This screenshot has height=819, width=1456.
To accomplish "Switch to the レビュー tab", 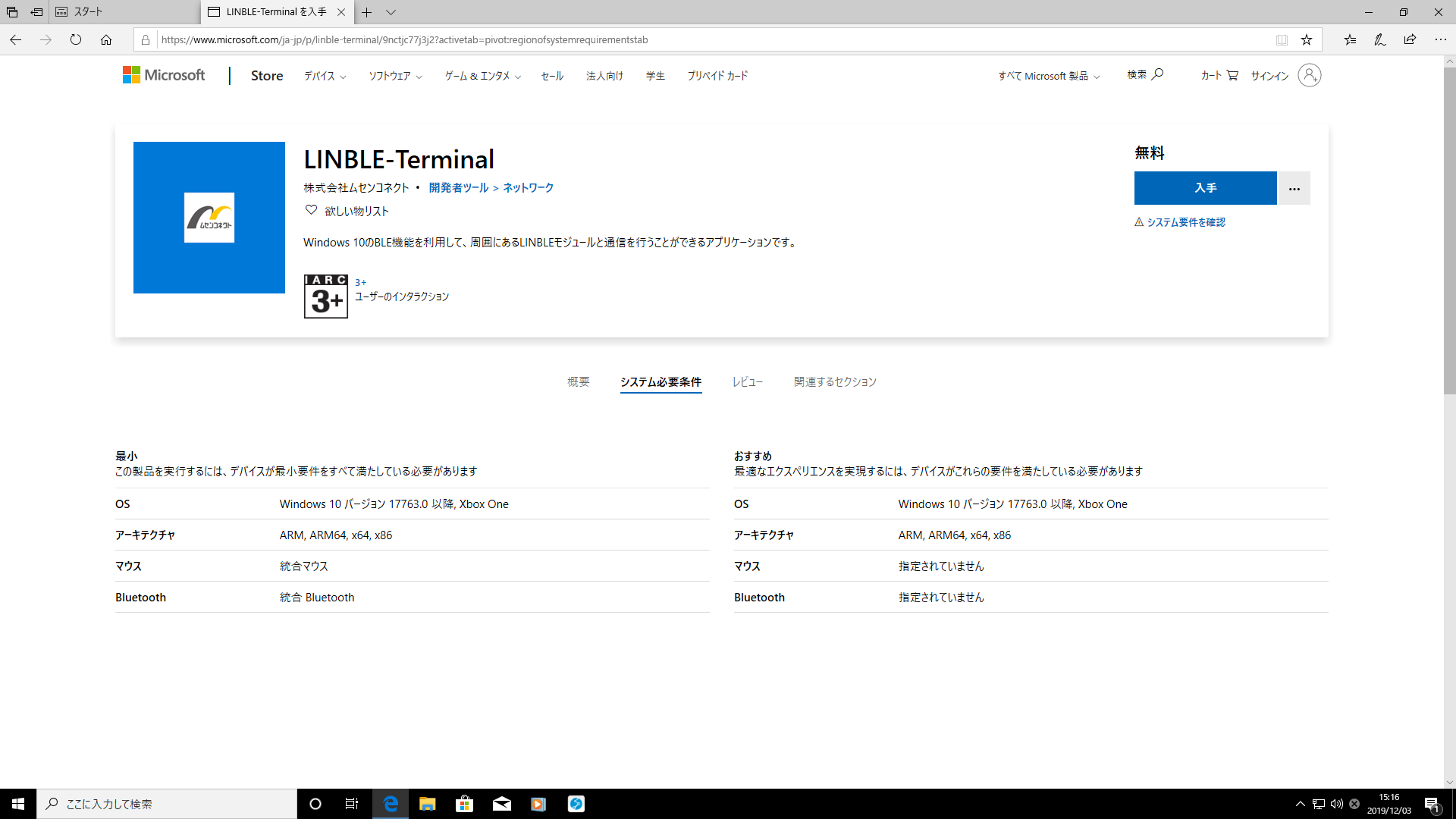I will click(x=747, y=381).
